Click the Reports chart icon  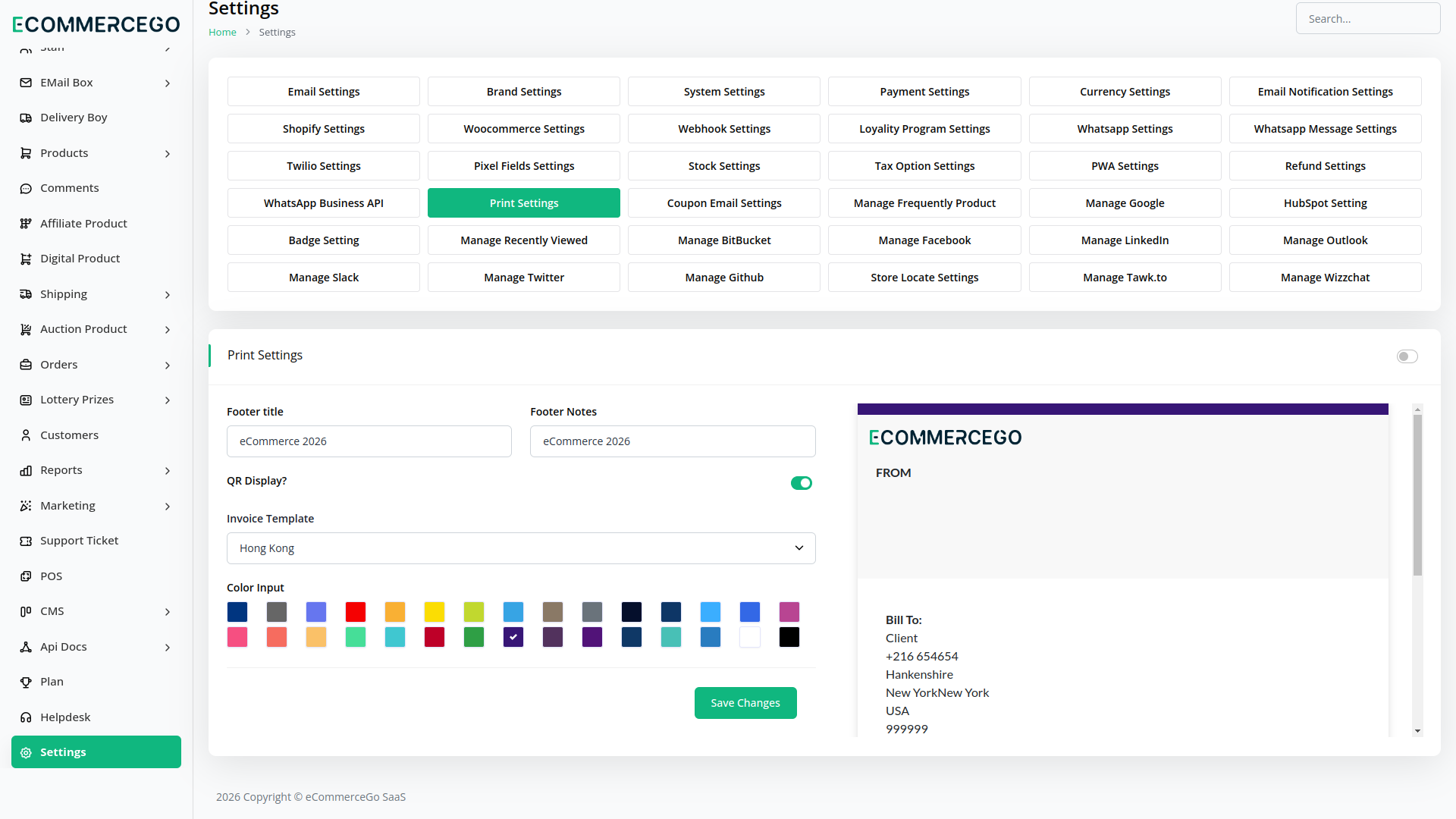(26, 470)
